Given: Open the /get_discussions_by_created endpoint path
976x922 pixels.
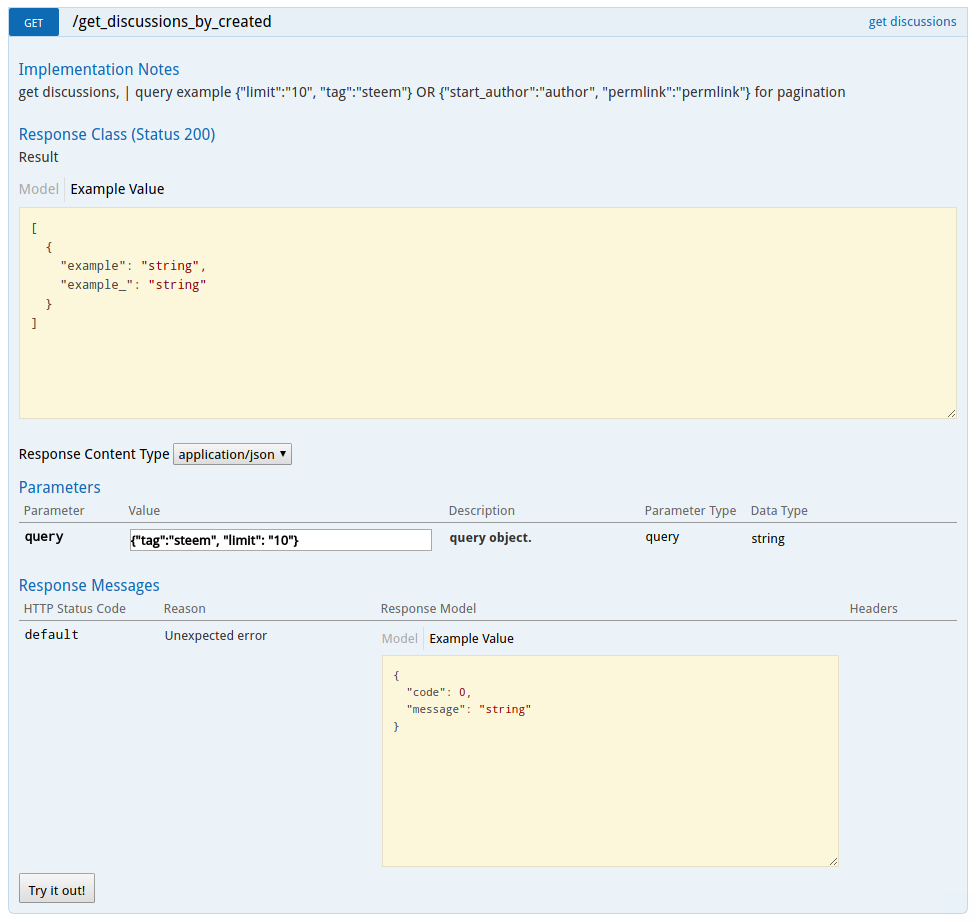Looking at the screenshot, I should click(x=172, y=22).
